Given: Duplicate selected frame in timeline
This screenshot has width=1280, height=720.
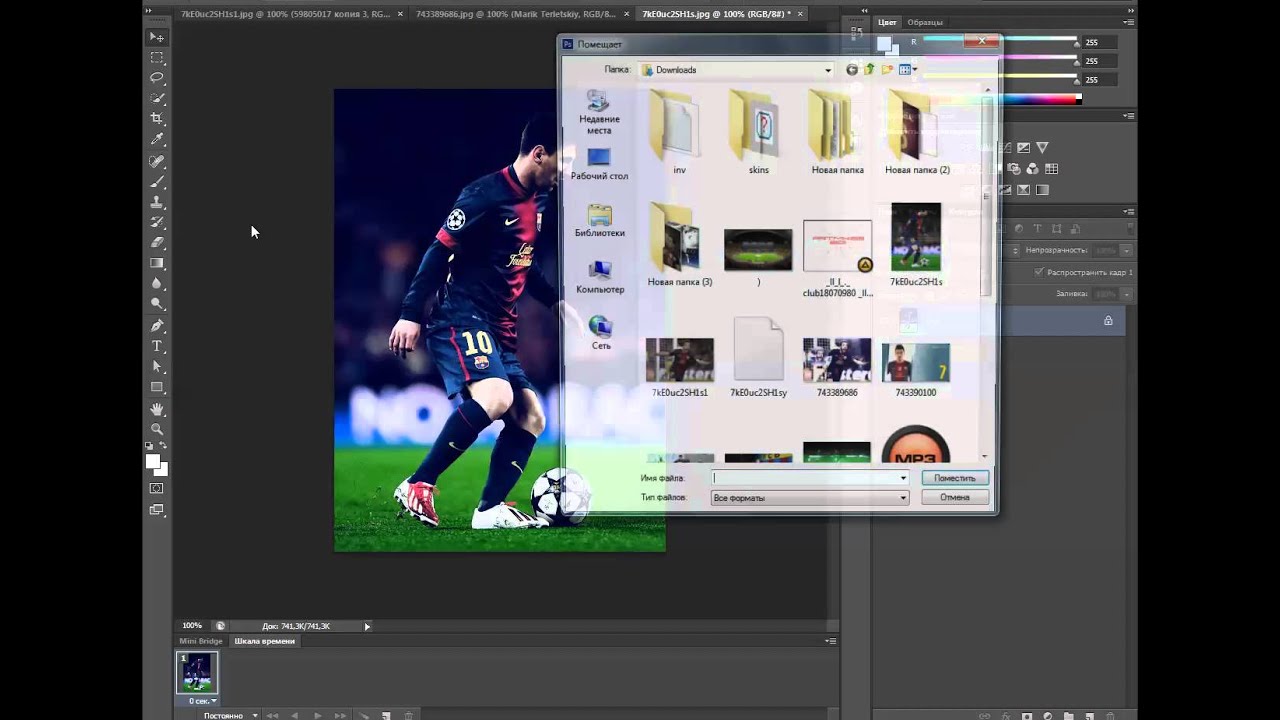Looking at the screenshot, I should 386,716.
